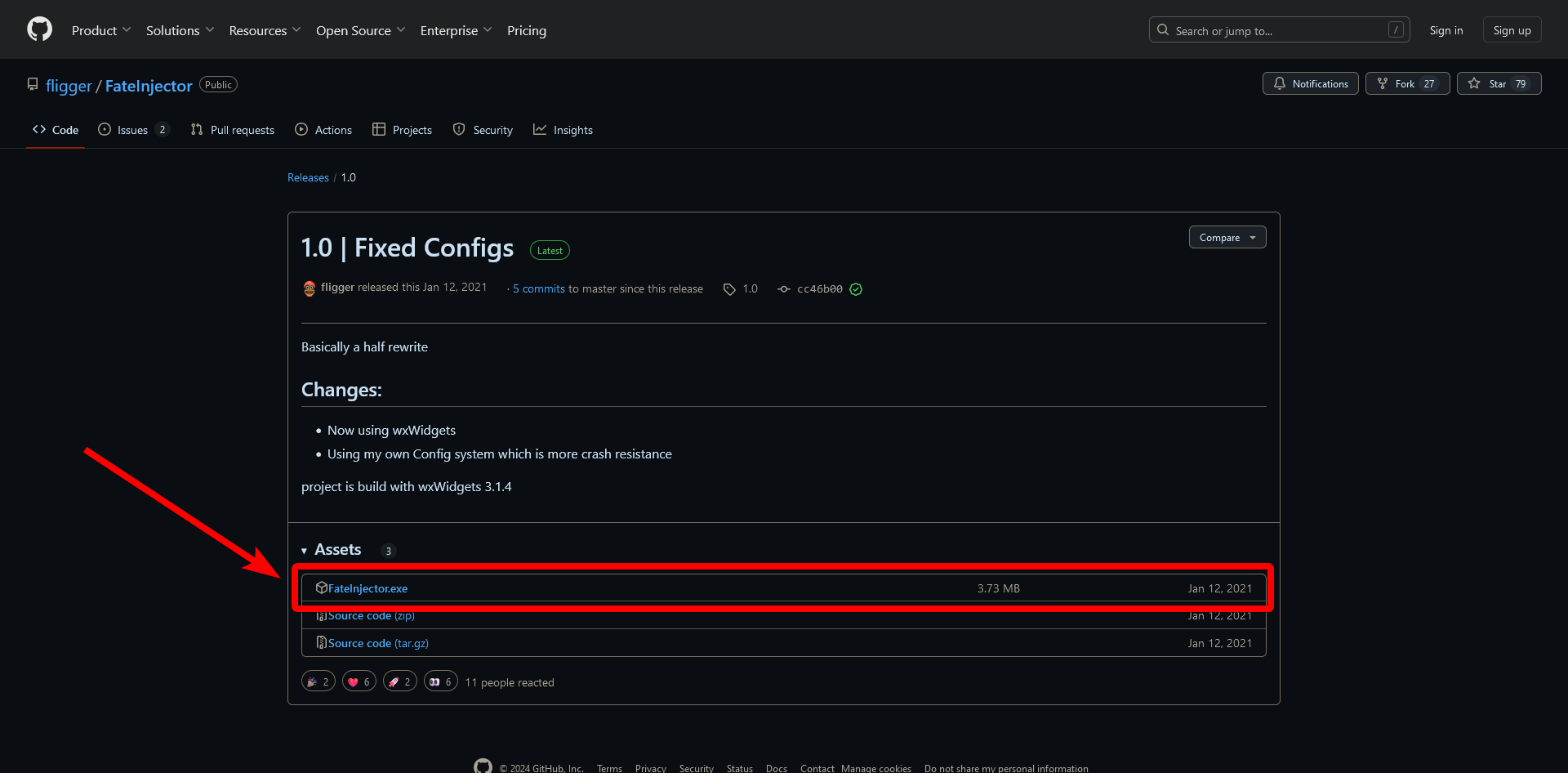React with the eyes emoji

point(441,681)
